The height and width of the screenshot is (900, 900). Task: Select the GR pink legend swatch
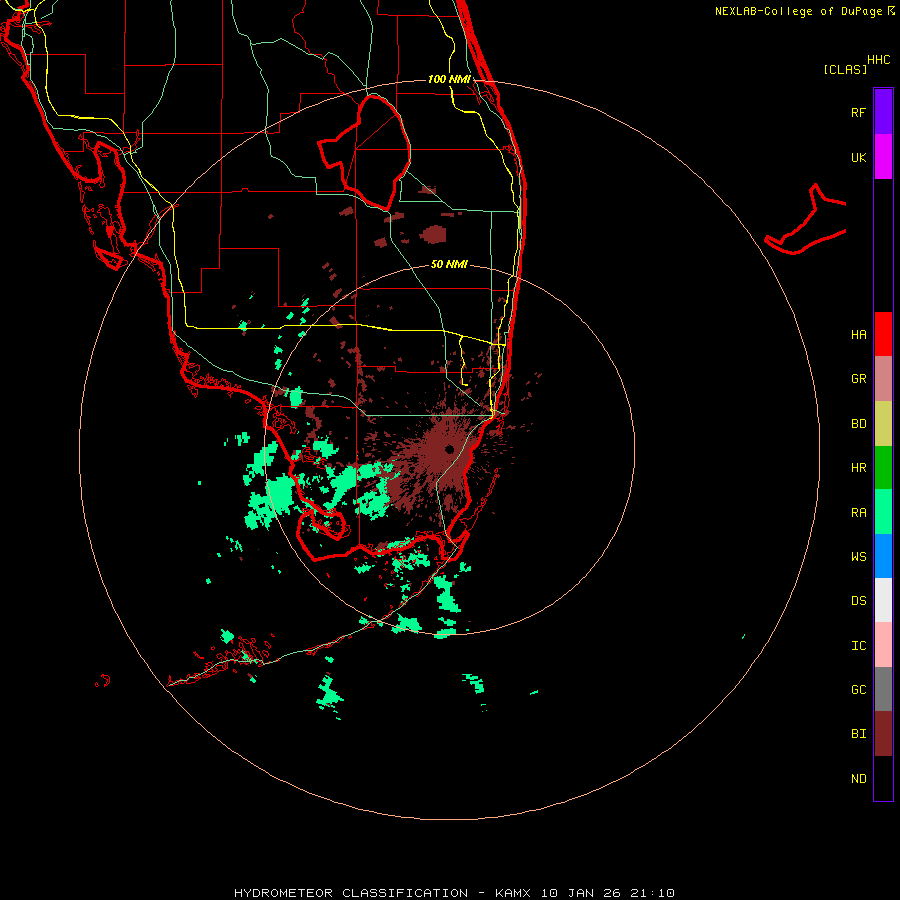[883, 379]
